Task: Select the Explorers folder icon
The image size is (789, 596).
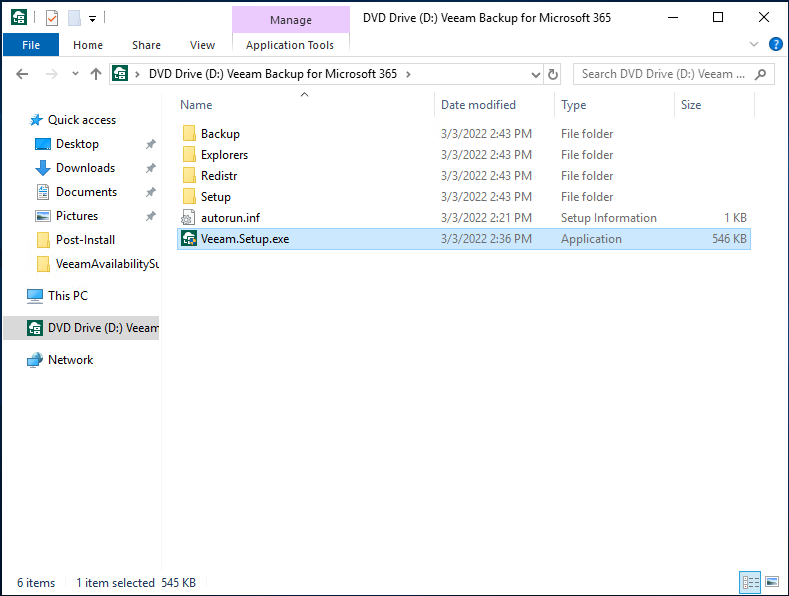Action: [x=189, y=155]
